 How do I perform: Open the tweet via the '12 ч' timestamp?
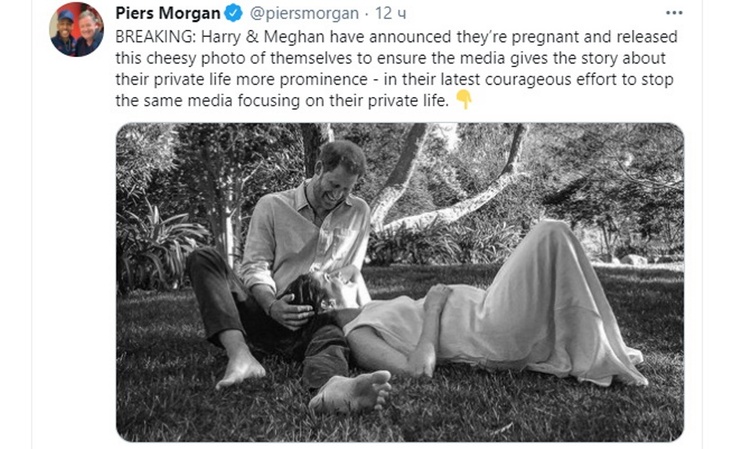click(391, 14)
